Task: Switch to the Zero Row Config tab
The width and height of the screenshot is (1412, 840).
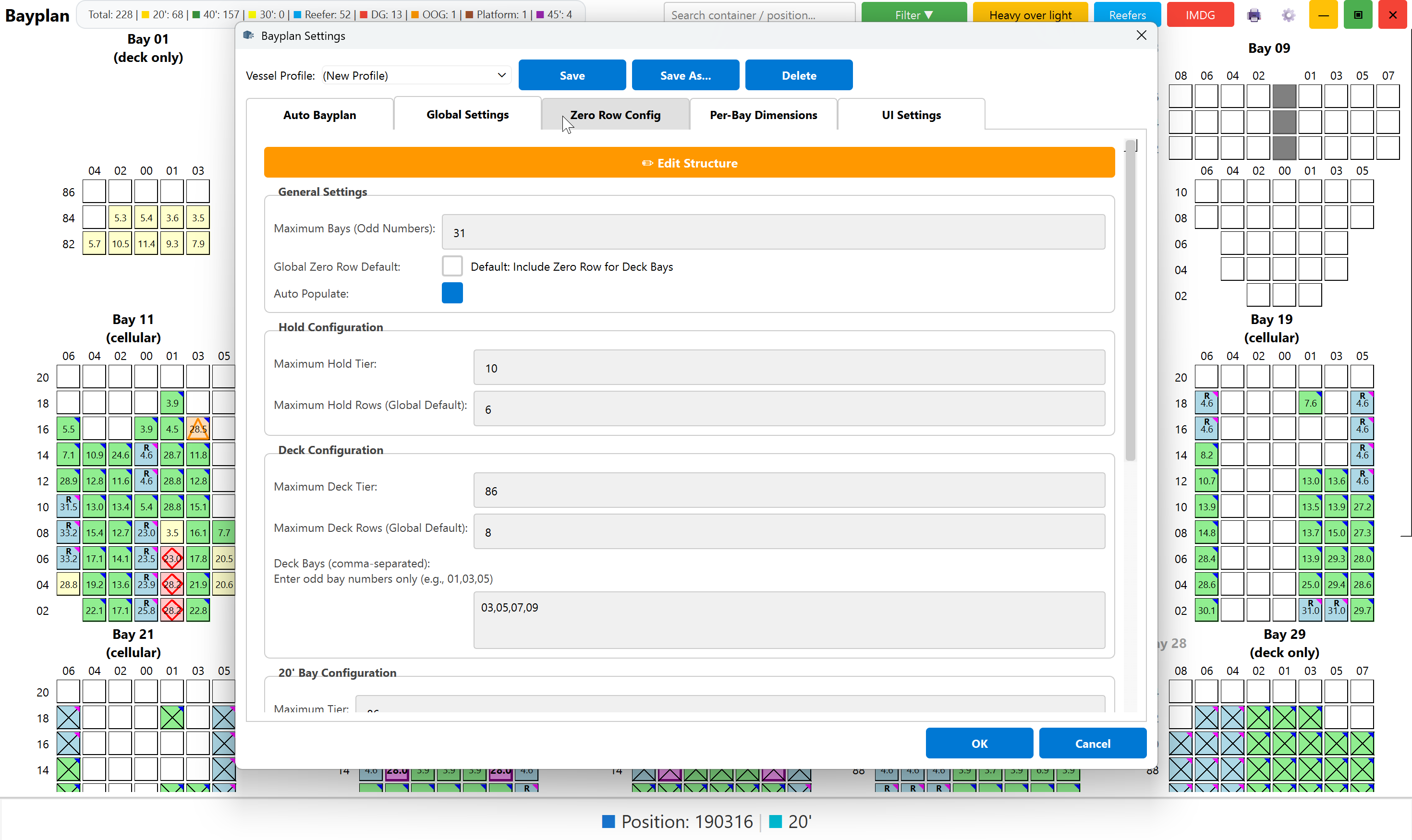Action: pyautogui.click(x=615, y=115)
